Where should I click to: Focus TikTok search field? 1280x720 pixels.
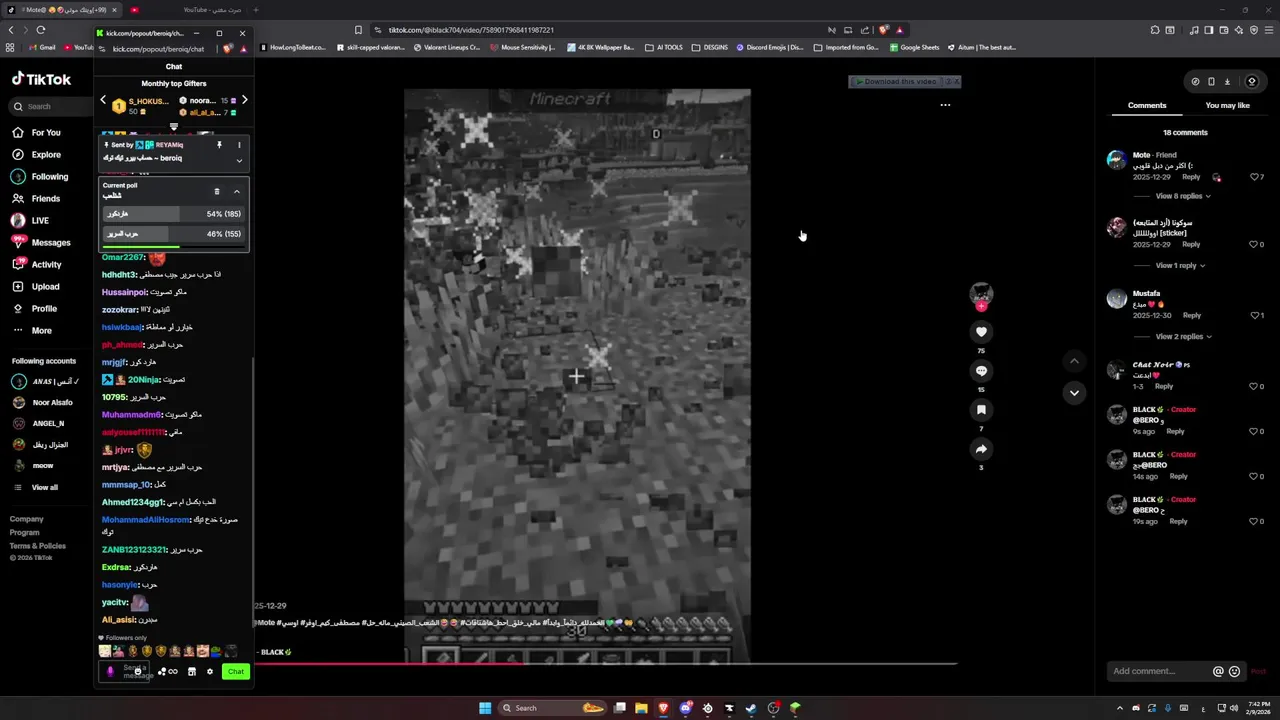(x=50, y=106)
